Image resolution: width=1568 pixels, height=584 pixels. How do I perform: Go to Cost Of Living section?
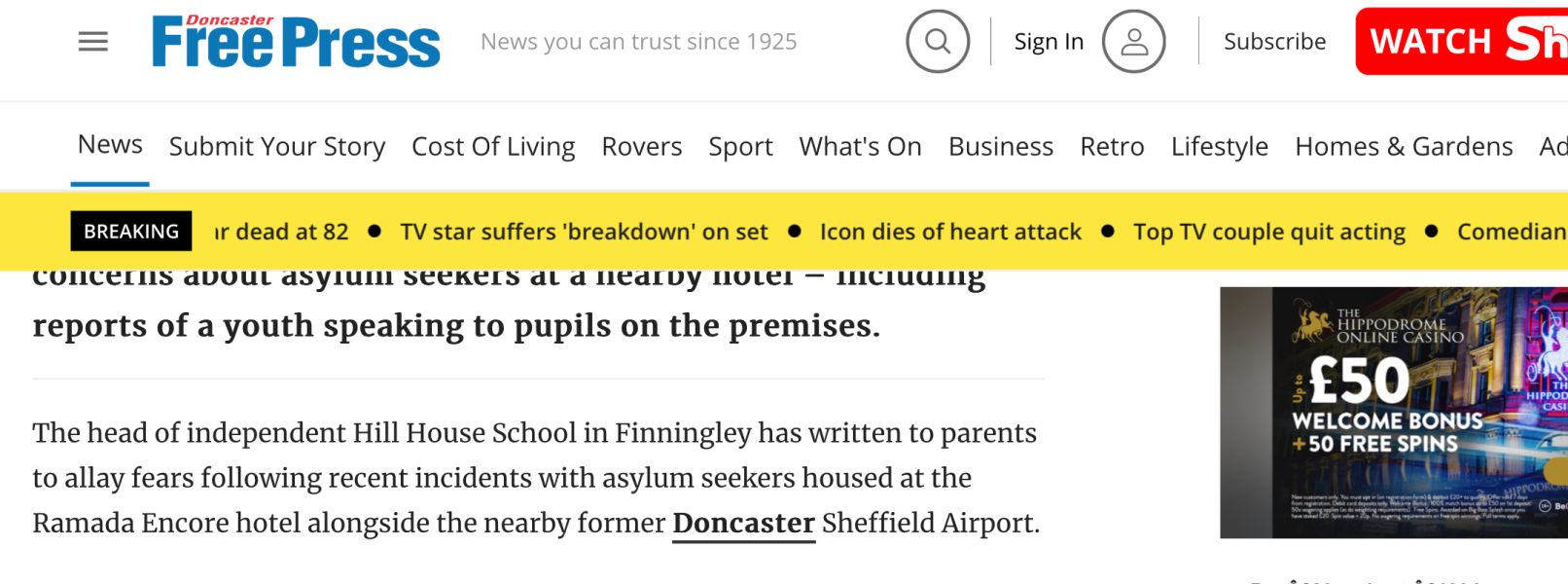[493, 147]
